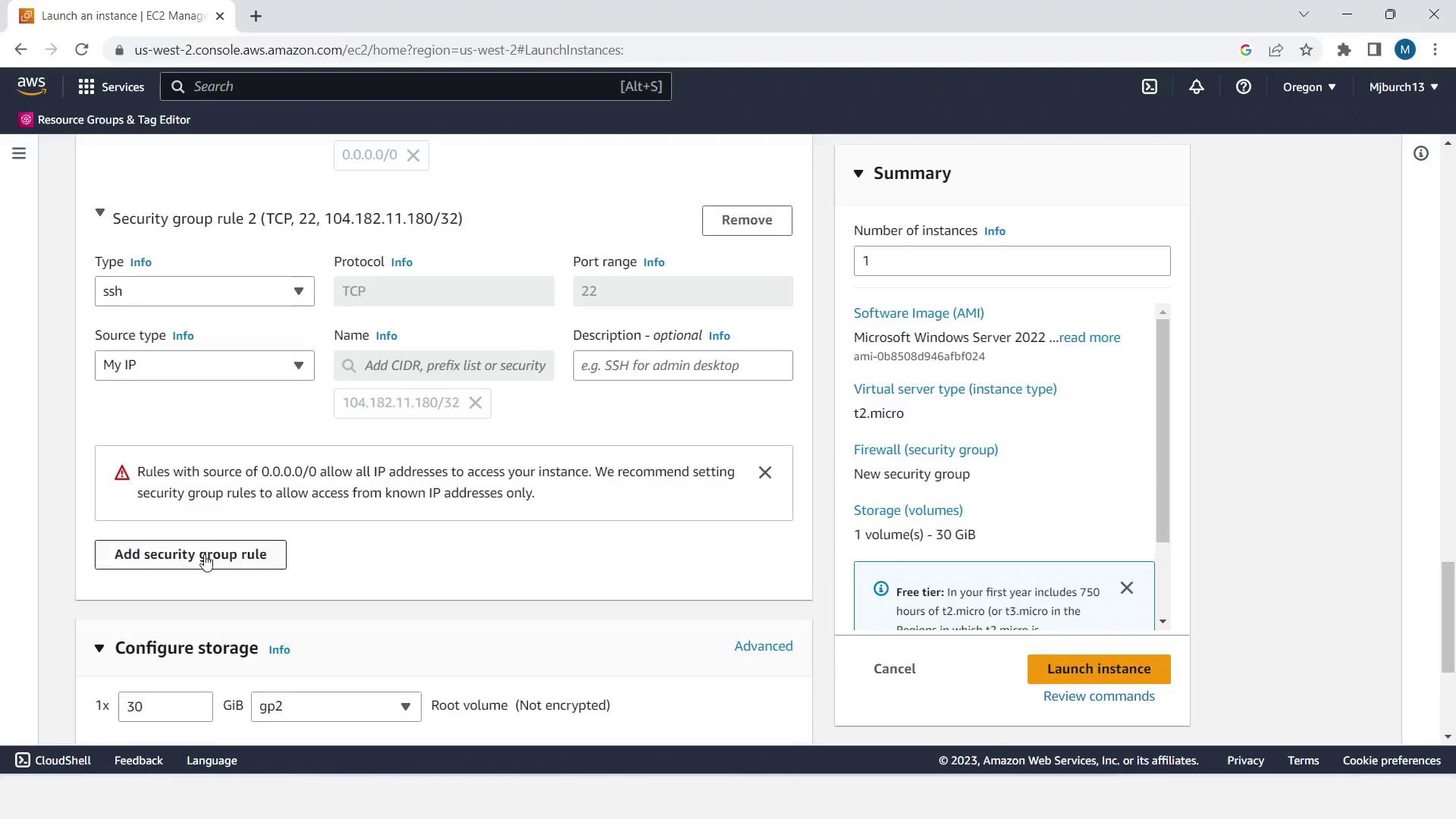Open the notifications bell
This screenshot has height=819, width=1456.
[x=1196, y=86]
